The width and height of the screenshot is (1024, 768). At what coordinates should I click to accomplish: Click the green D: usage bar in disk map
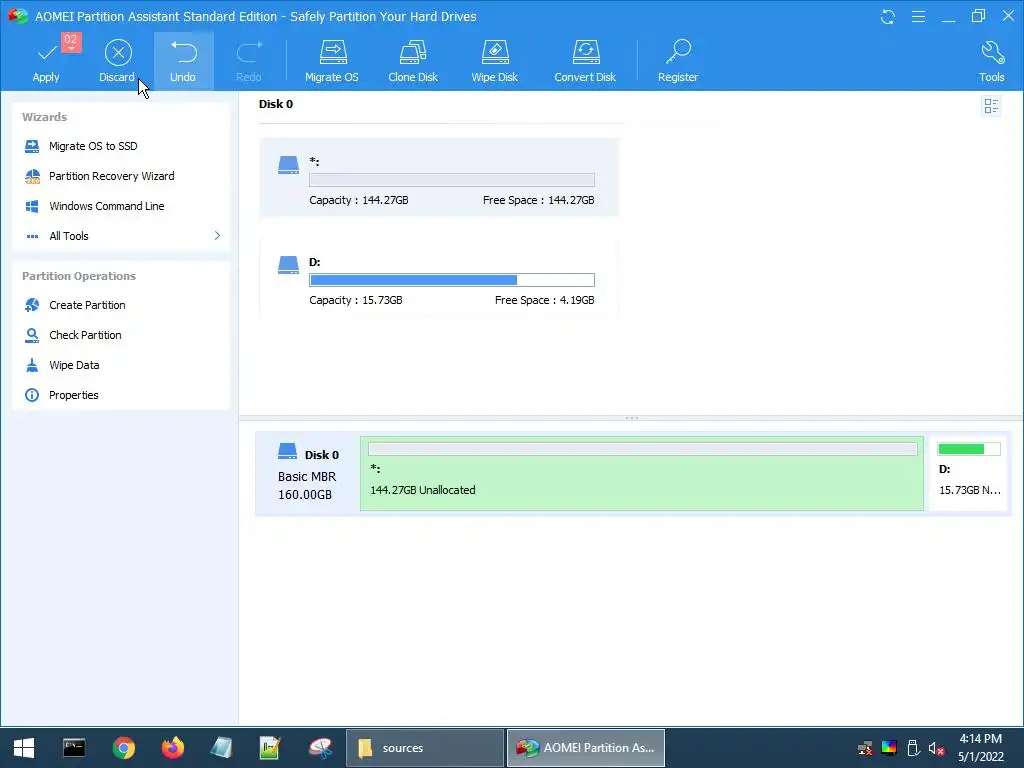[969, 449]
